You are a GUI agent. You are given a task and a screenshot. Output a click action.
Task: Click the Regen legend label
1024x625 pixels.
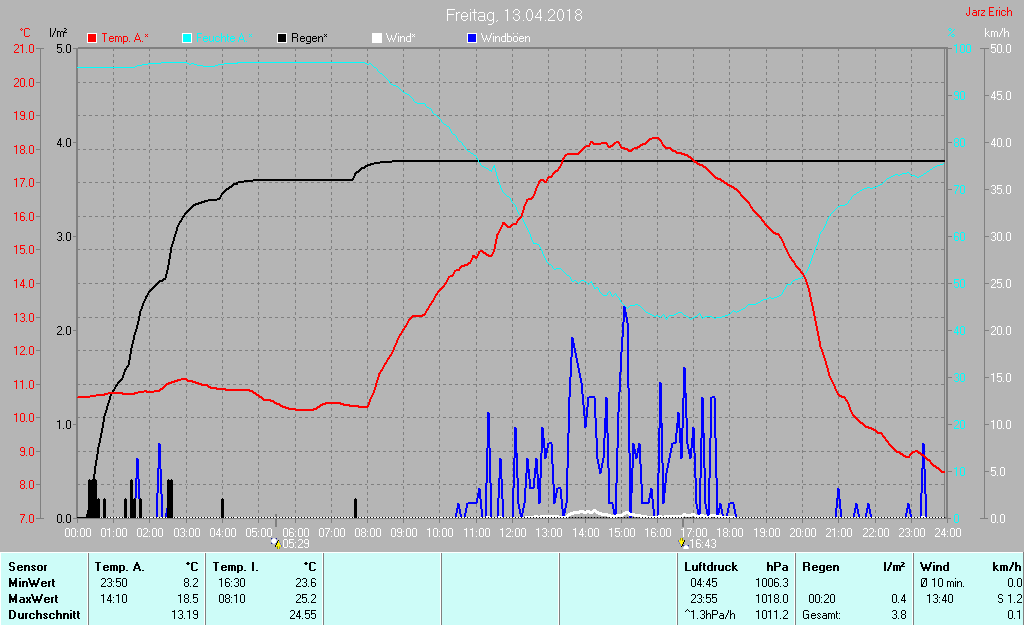[310, 38]
